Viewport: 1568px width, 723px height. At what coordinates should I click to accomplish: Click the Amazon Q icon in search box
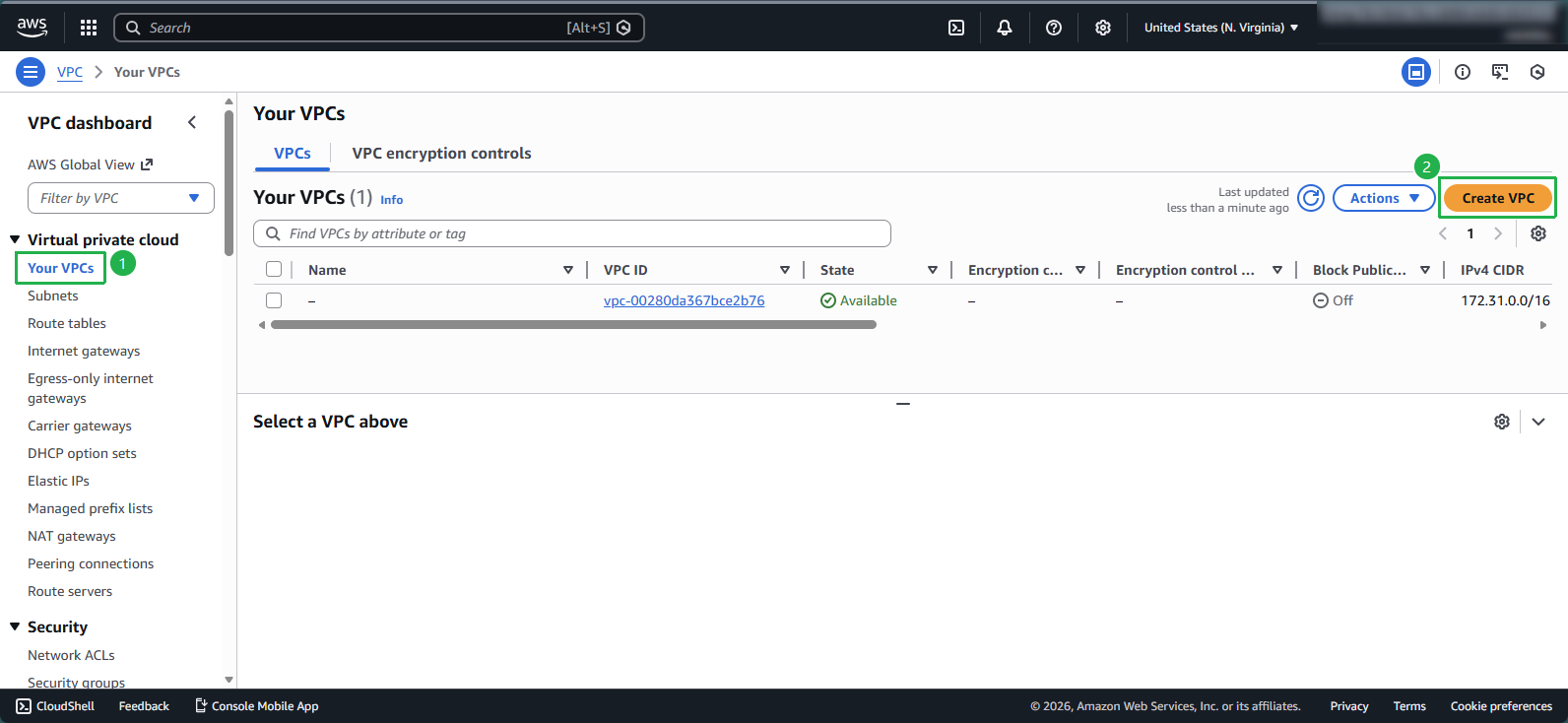623,28
